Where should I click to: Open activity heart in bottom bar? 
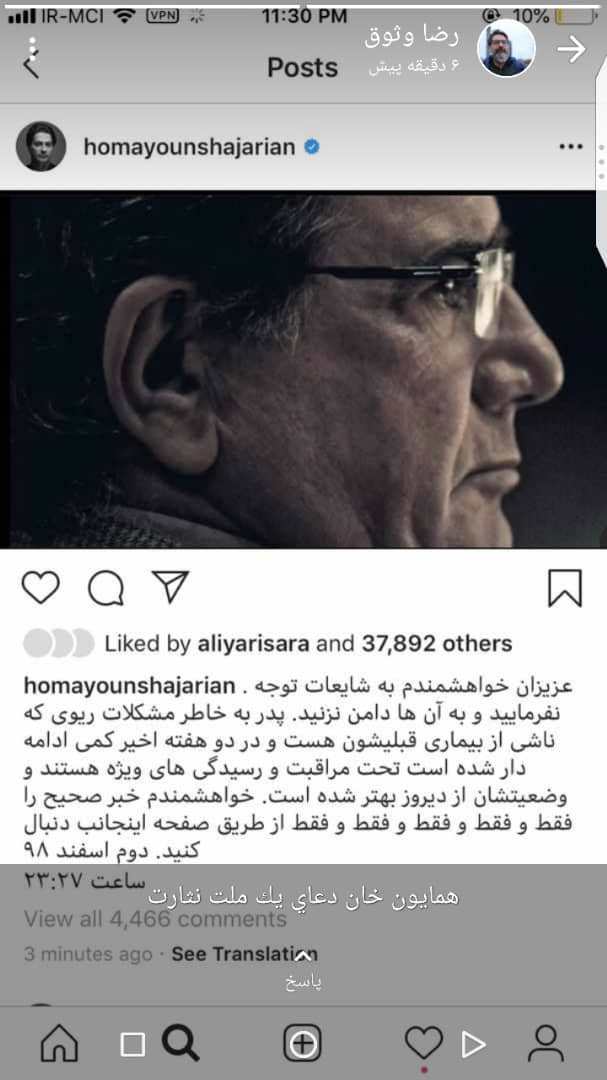(423, 1043)
